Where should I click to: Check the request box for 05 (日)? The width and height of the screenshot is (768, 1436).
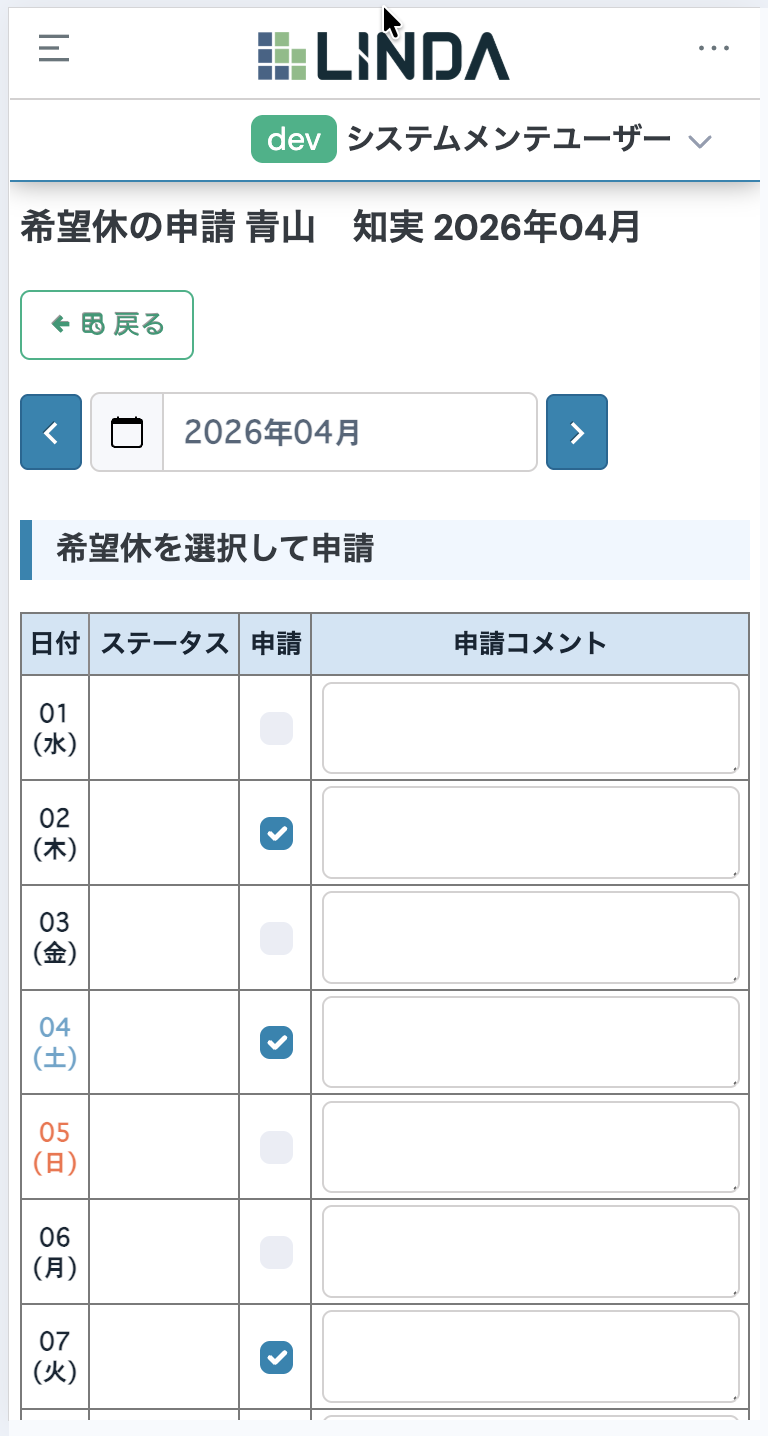276,1147
